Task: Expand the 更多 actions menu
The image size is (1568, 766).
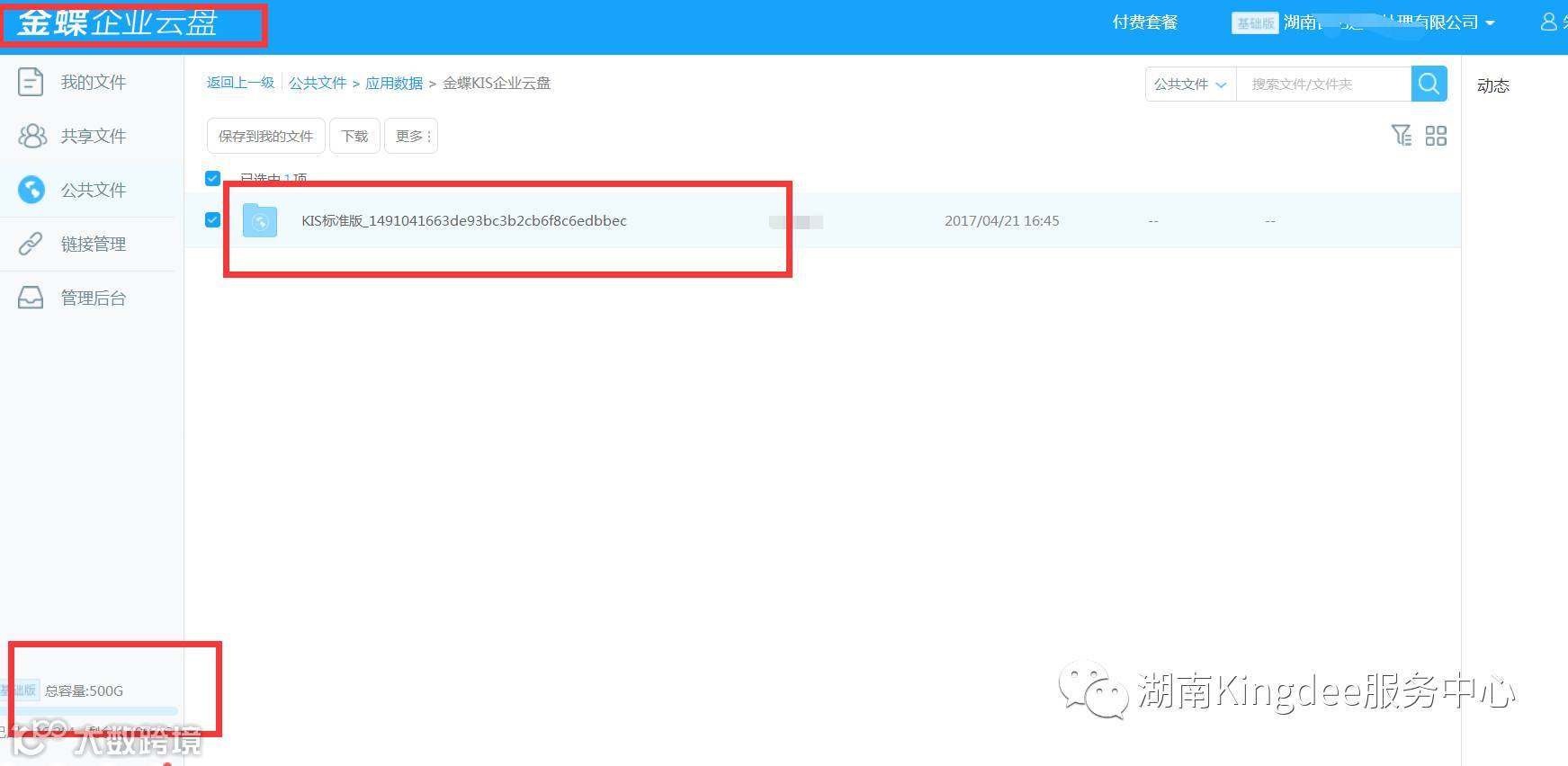Action: (x=412, y=136)
